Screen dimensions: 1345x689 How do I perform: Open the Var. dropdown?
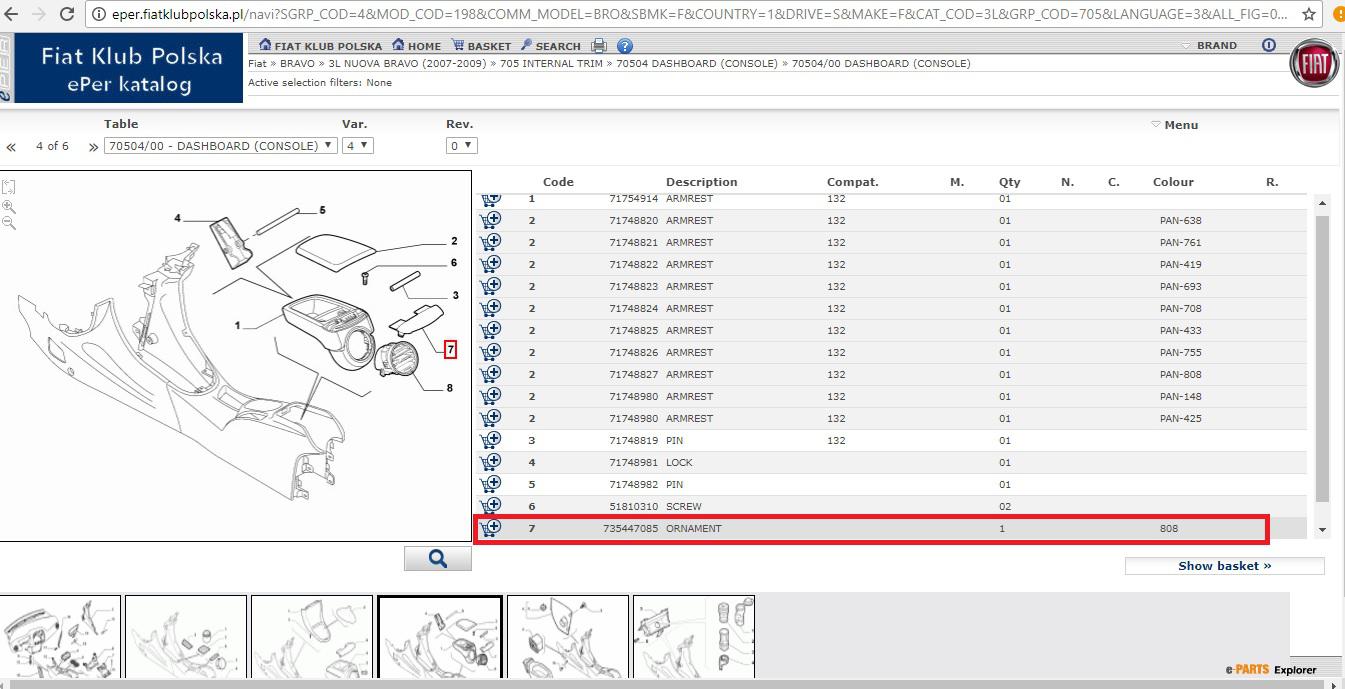(358, 145)
